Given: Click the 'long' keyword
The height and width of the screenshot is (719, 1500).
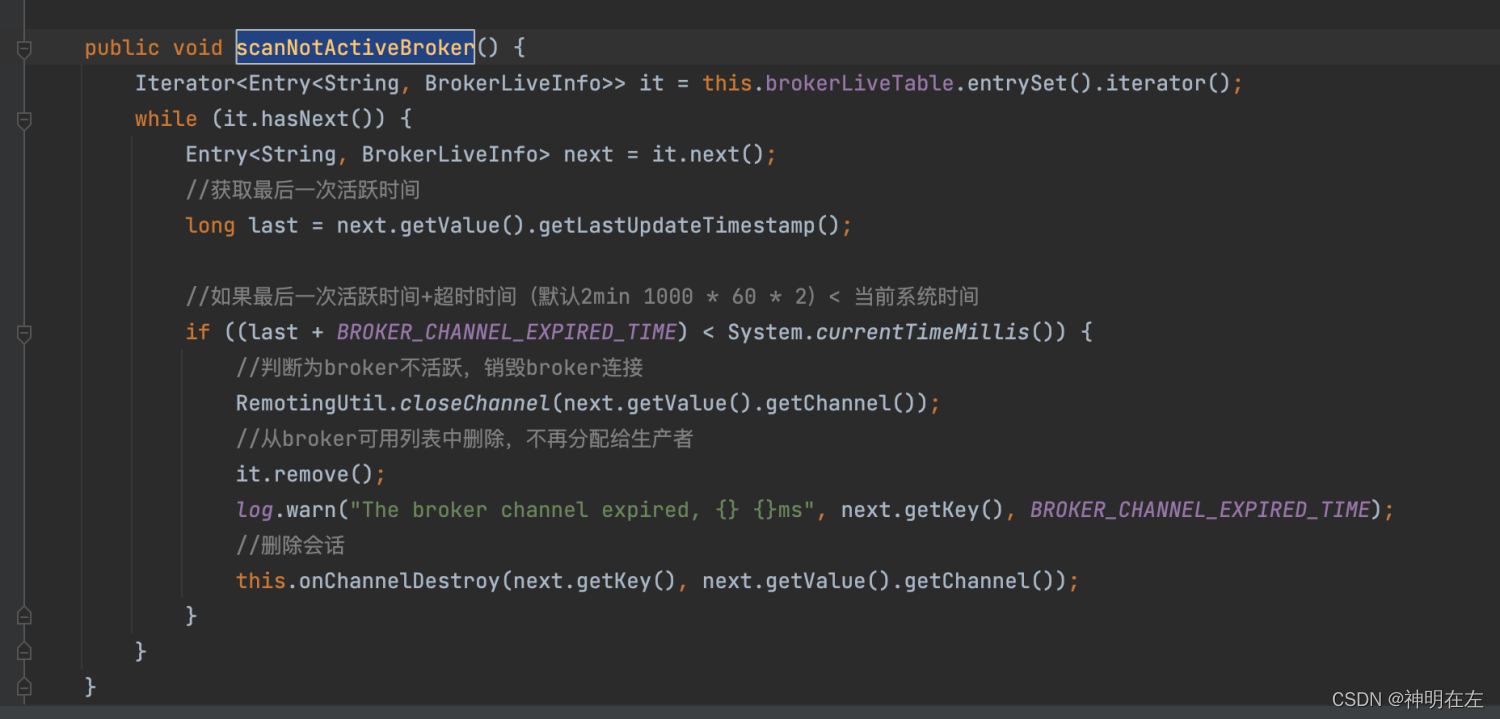Looking at the screenshot, I should [x=210, y=225].
